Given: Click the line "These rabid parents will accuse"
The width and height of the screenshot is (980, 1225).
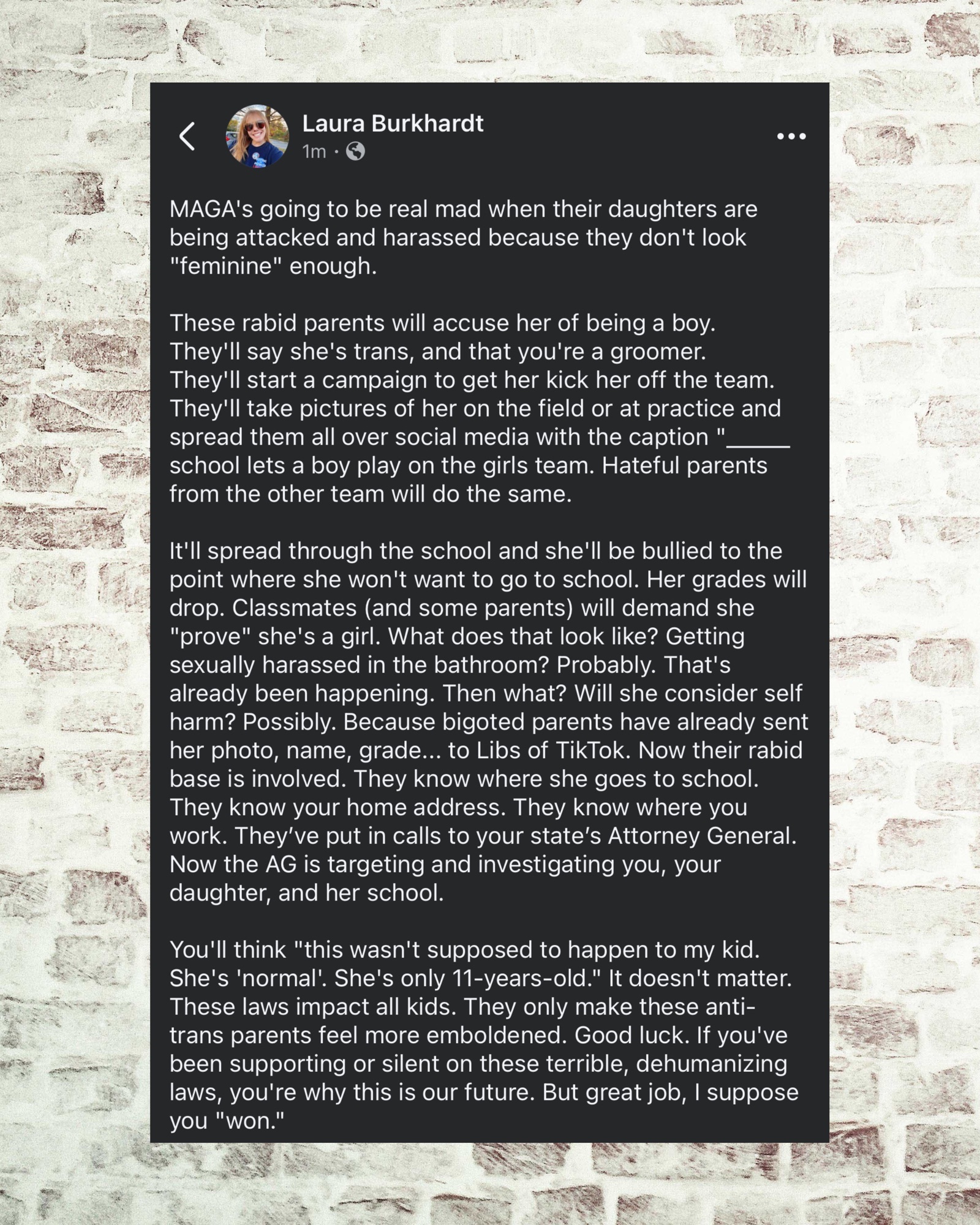Looking at the screenshot, I should (x=442, y=323).
